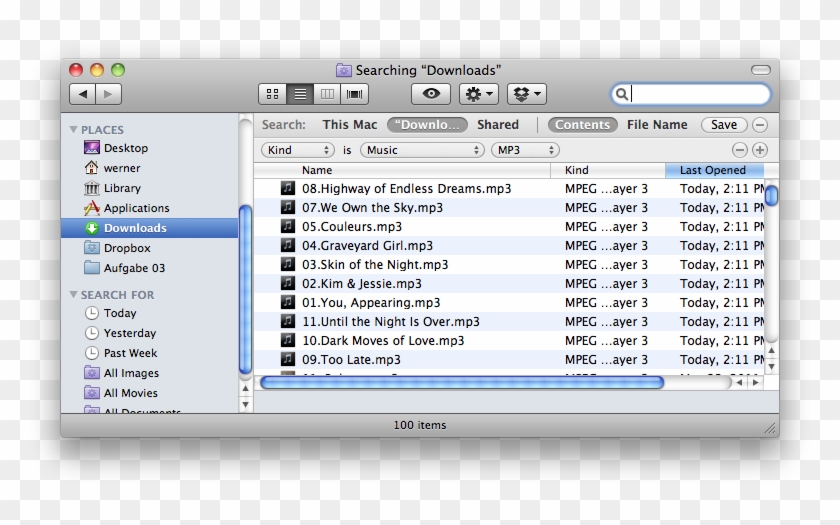840x525 pixels.
Task: Click the Quick Look eye button
Action: tap(431, 94)
